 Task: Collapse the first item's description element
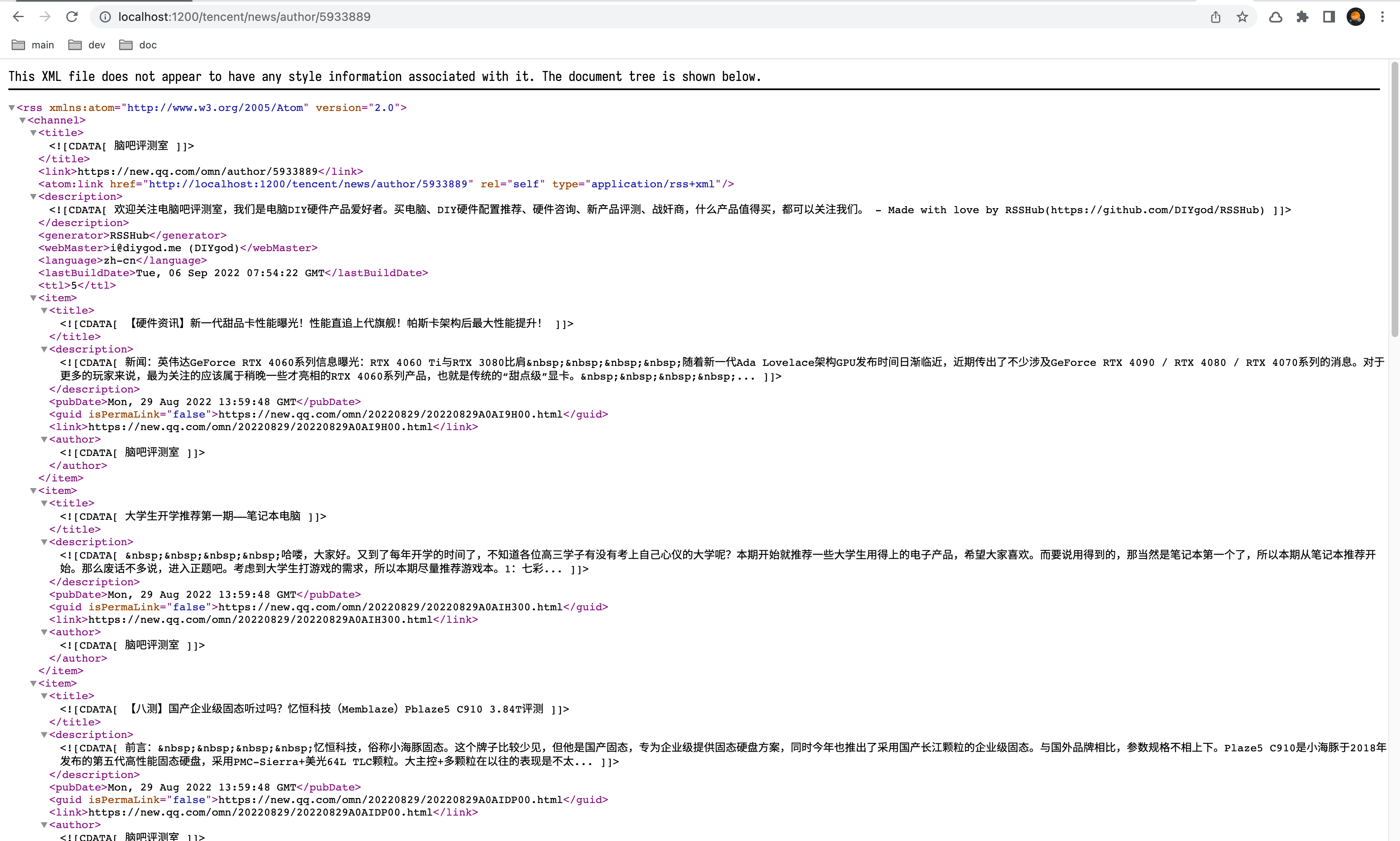point(45,349)
